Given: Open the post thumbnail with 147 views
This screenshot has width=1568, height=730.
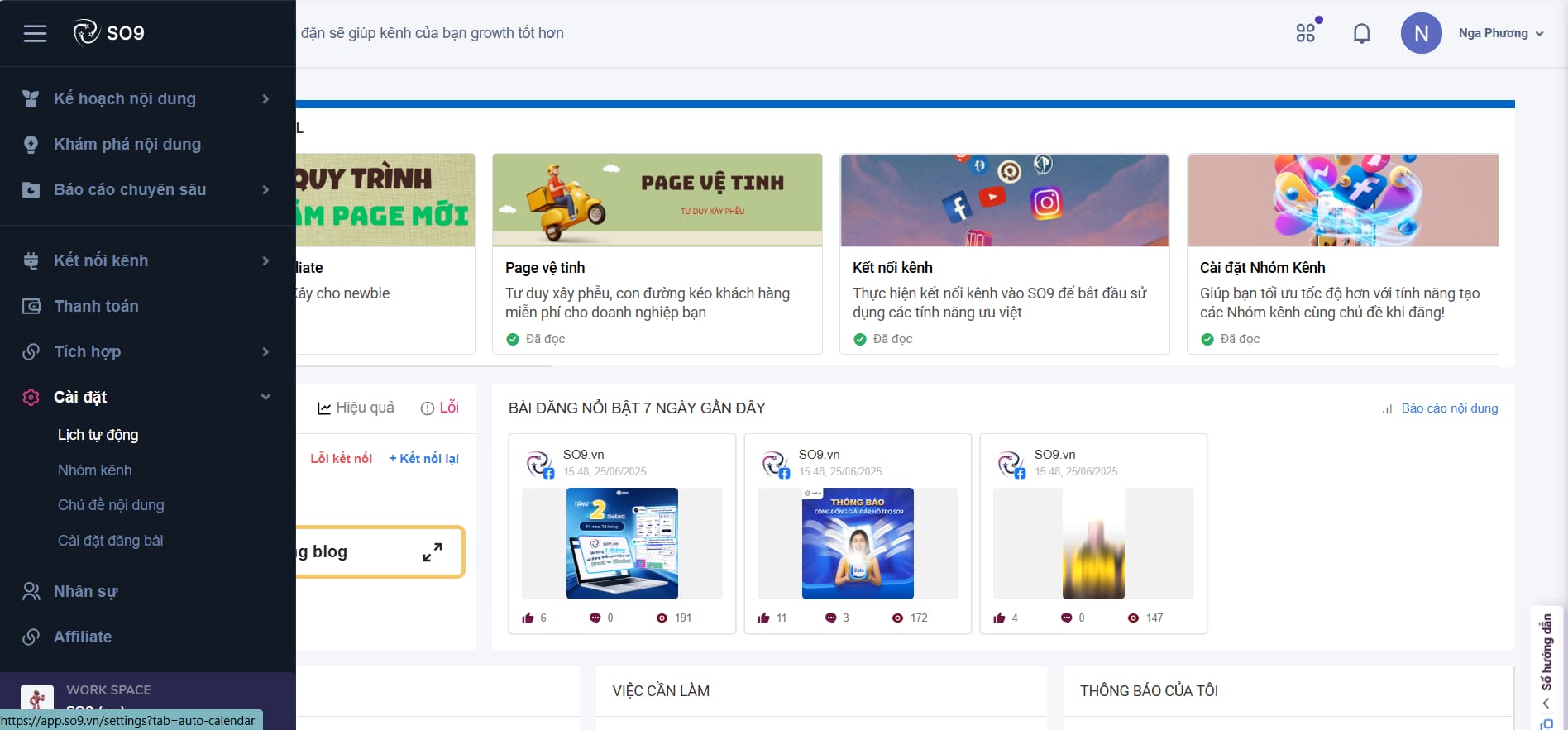Looking at the screenshot, I should [1093, 543].
